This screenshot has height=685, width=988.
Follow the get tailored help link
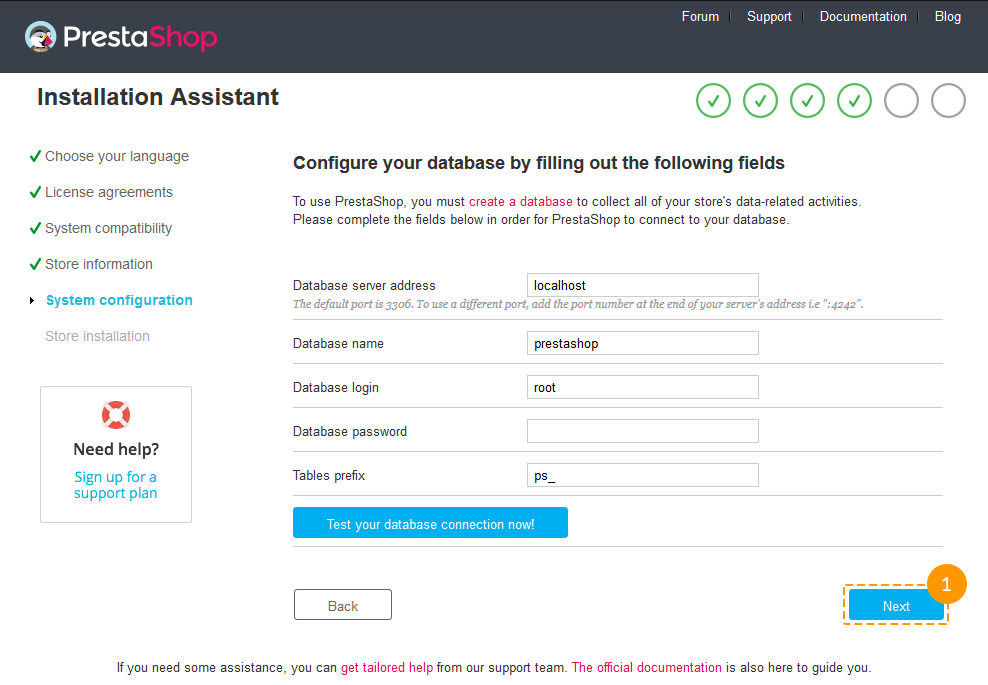(387, 668)
